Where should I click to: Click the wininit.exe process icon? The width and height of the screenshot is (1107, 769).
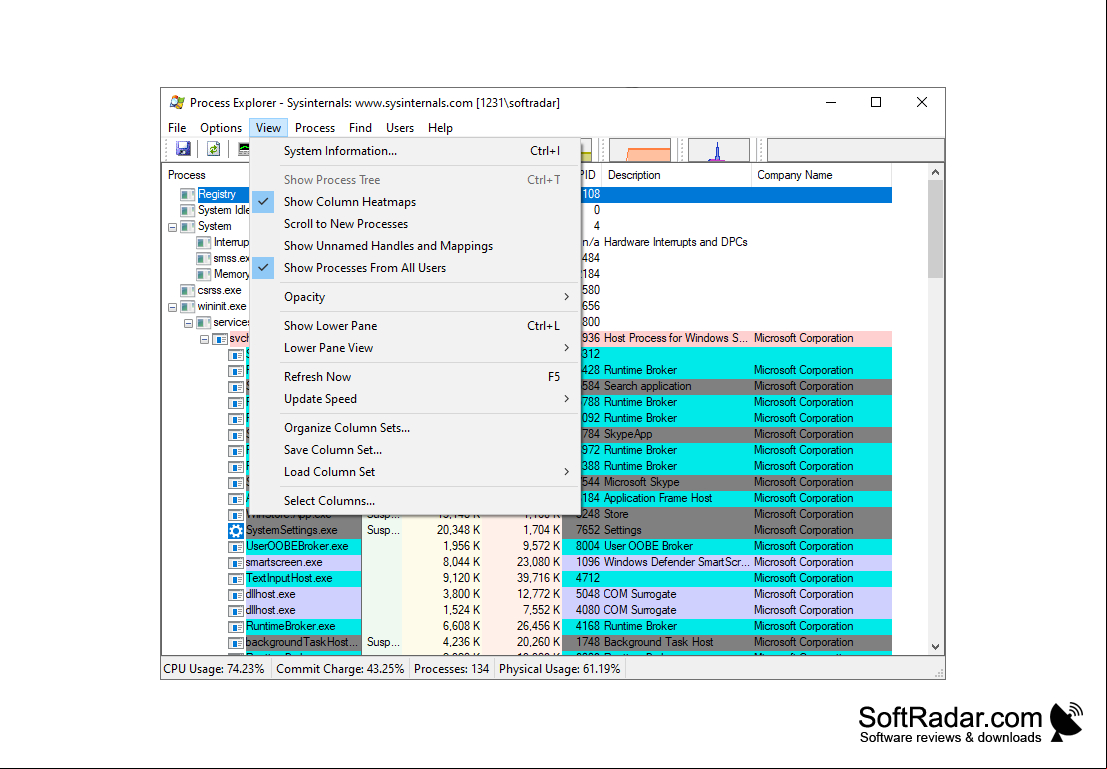click(187, 306)
